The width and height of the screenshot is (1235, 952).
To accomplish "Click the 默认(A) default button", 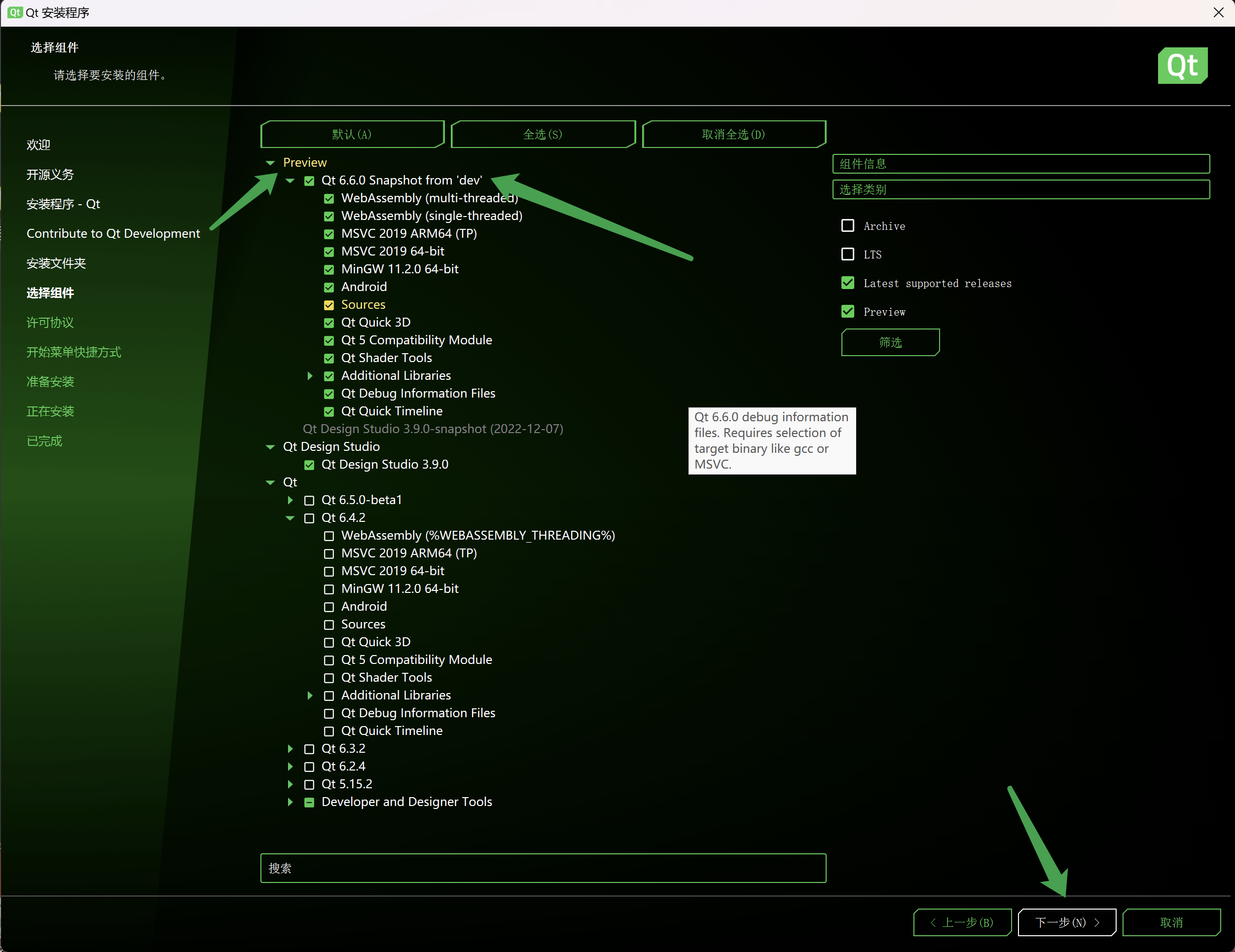I will [x=352, y=134].
